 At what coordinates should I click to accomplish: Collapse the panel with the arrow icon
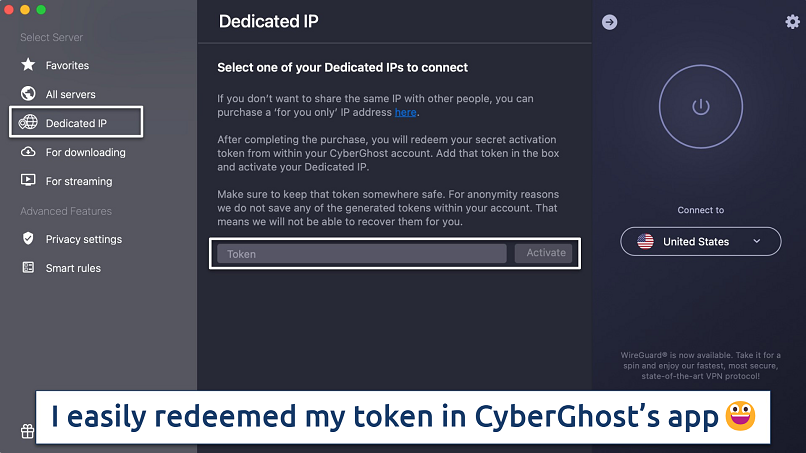pos(609,22)
